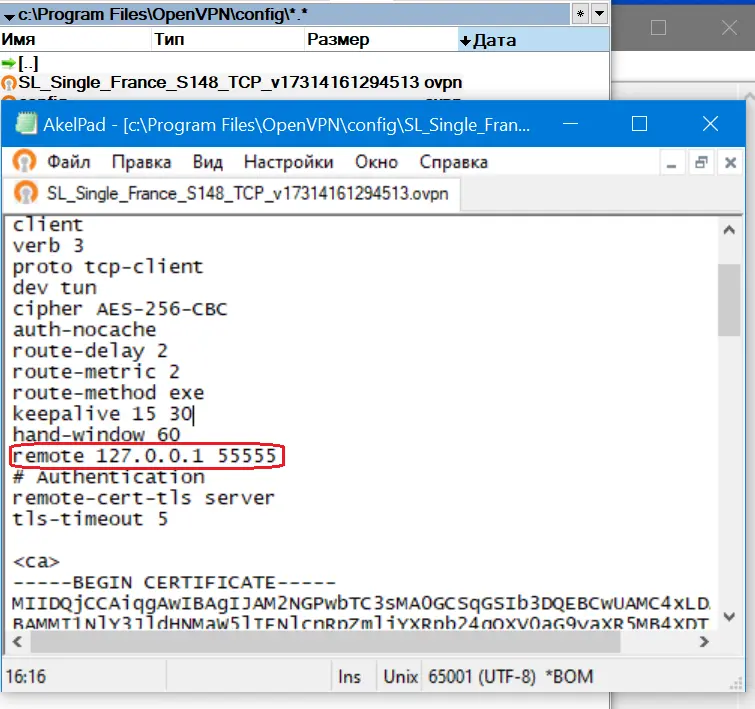The width and height of the screenshot is (755, 709).
Task: Click the horizontal scrollbar thumb
Action: coord(325,642)
